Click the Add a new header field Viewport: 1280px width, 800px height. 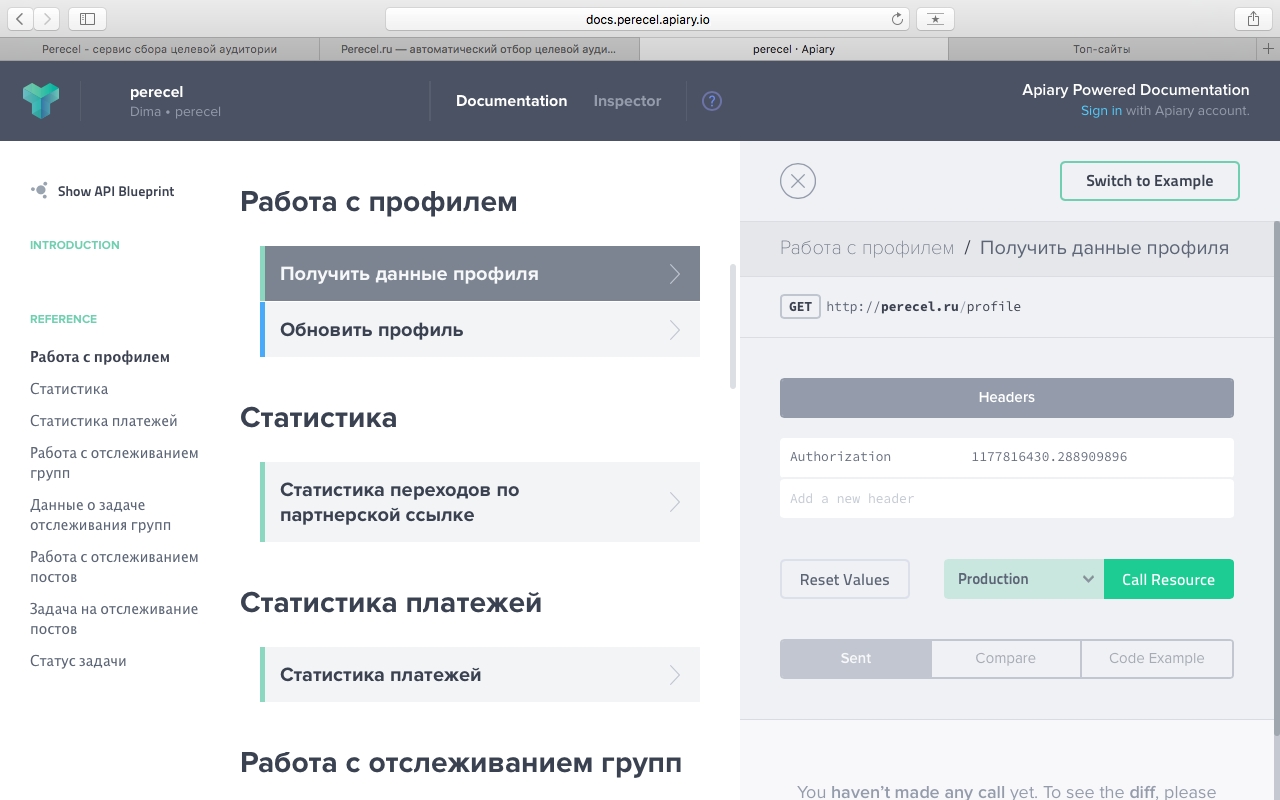(x=1006, y=498)
